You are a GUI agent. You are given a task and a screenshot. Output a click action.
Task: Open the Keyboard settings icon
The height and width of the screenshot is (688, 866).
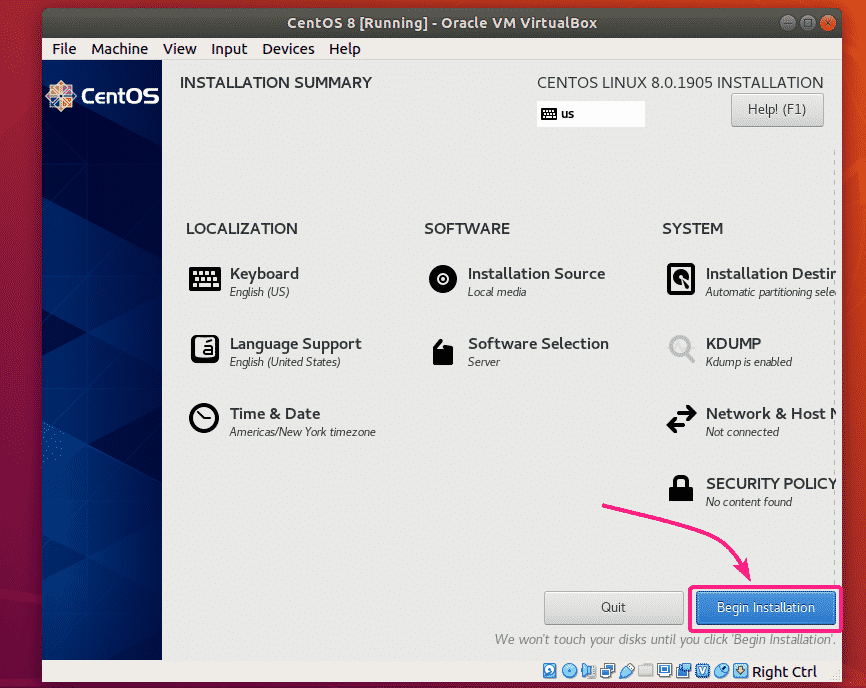pyautogui.click(x=205, y=280)
